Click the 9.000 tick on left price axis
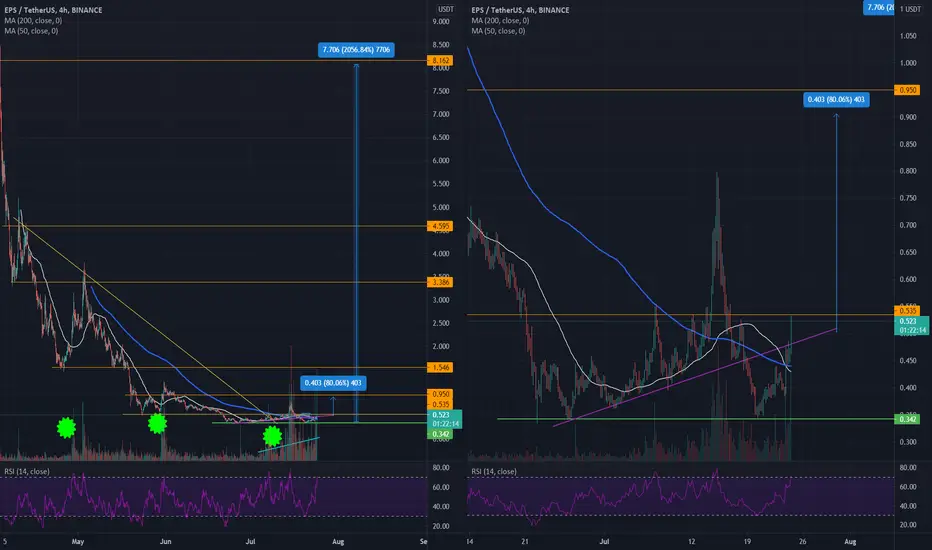The image size is (932, 550). tap(441, 21)
